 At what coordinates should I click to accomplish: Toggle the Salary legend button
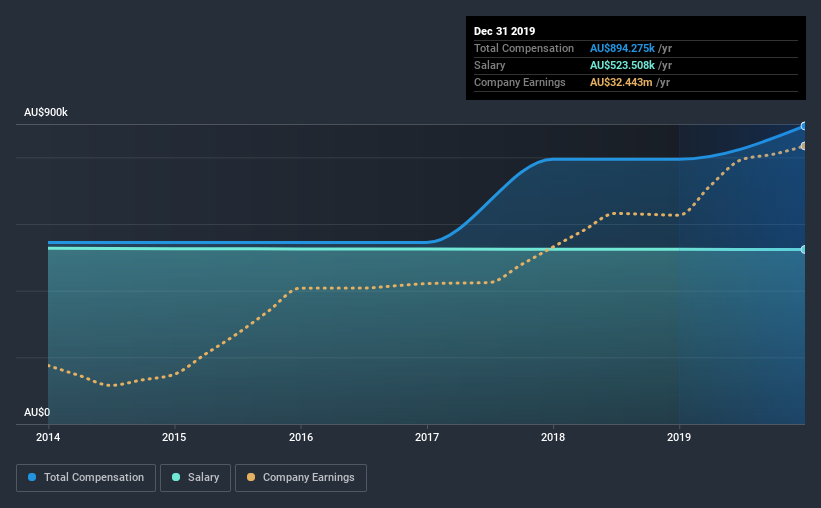coord(195,478)
